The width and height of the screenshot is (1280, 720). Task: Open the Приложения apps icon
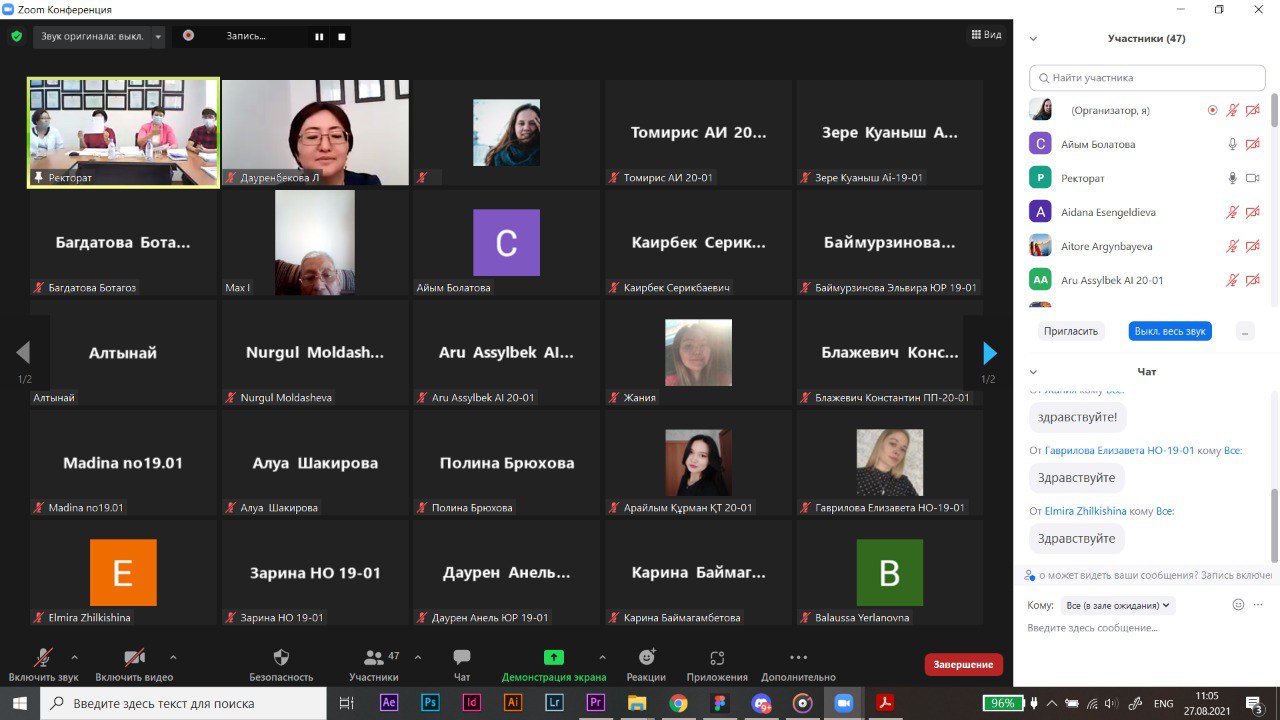(717, 657)
